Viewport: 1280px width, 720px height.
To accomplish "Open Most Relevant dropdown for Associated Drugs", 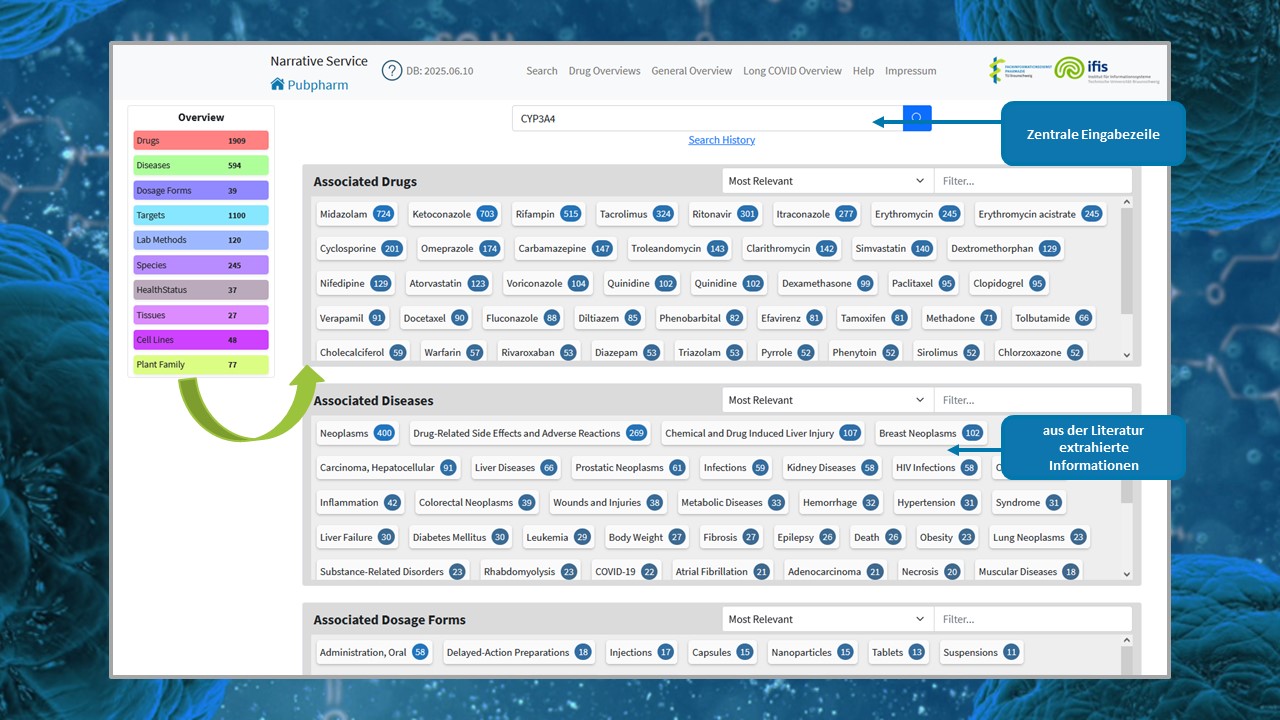I will coord(827,181).
